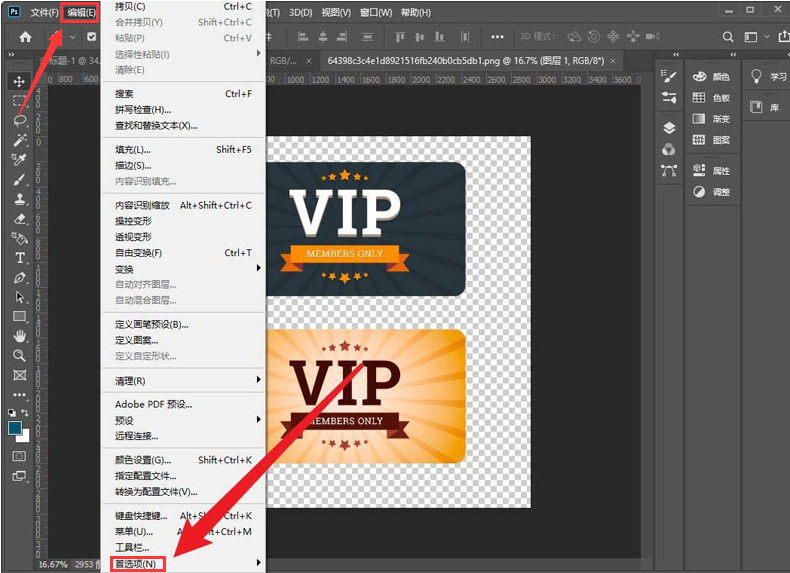790x573 pixels.
Task: Click the 16.67% zoom level field
Action: pyautogui.click(x=52, y=565)
